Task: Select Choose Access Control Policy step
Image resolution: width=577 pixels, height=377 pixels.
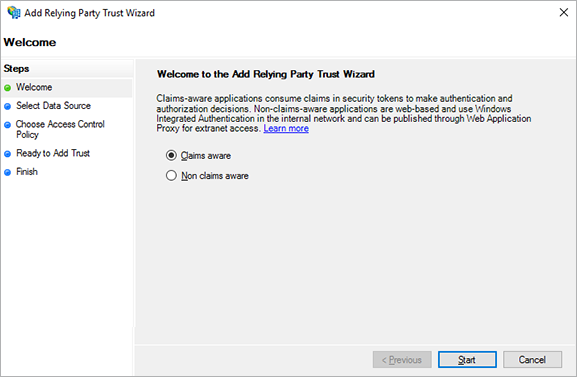Action: (60, 129)
